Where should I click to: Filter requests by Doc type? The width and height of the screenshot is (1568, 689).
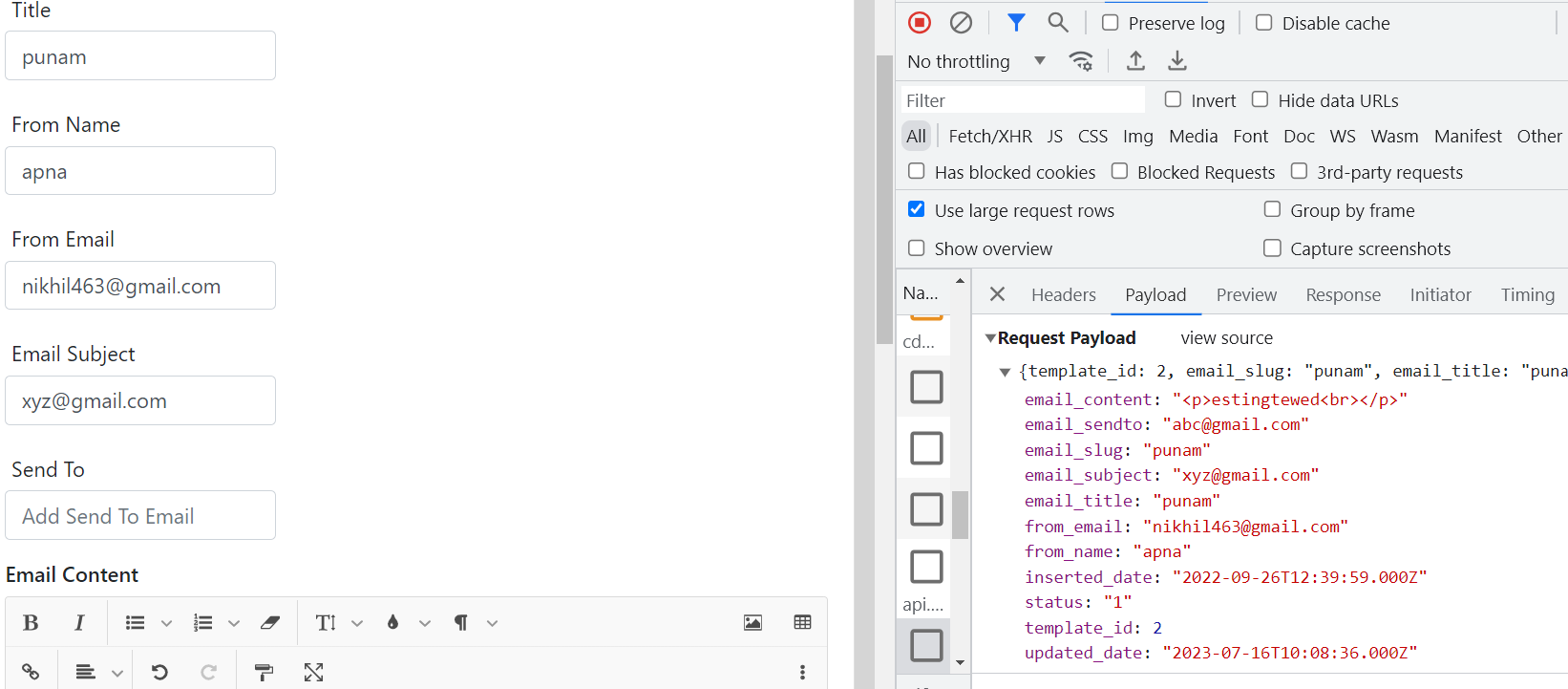[x=1299, y=137]
